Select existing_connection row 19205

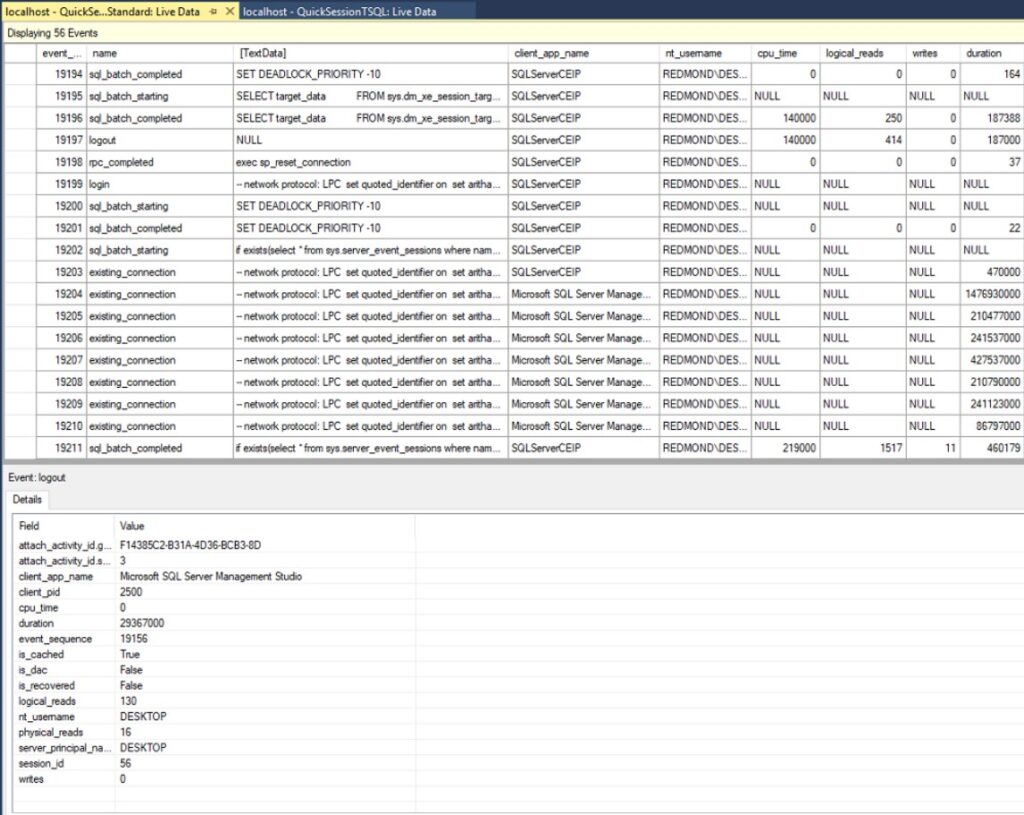pos(514,316)
